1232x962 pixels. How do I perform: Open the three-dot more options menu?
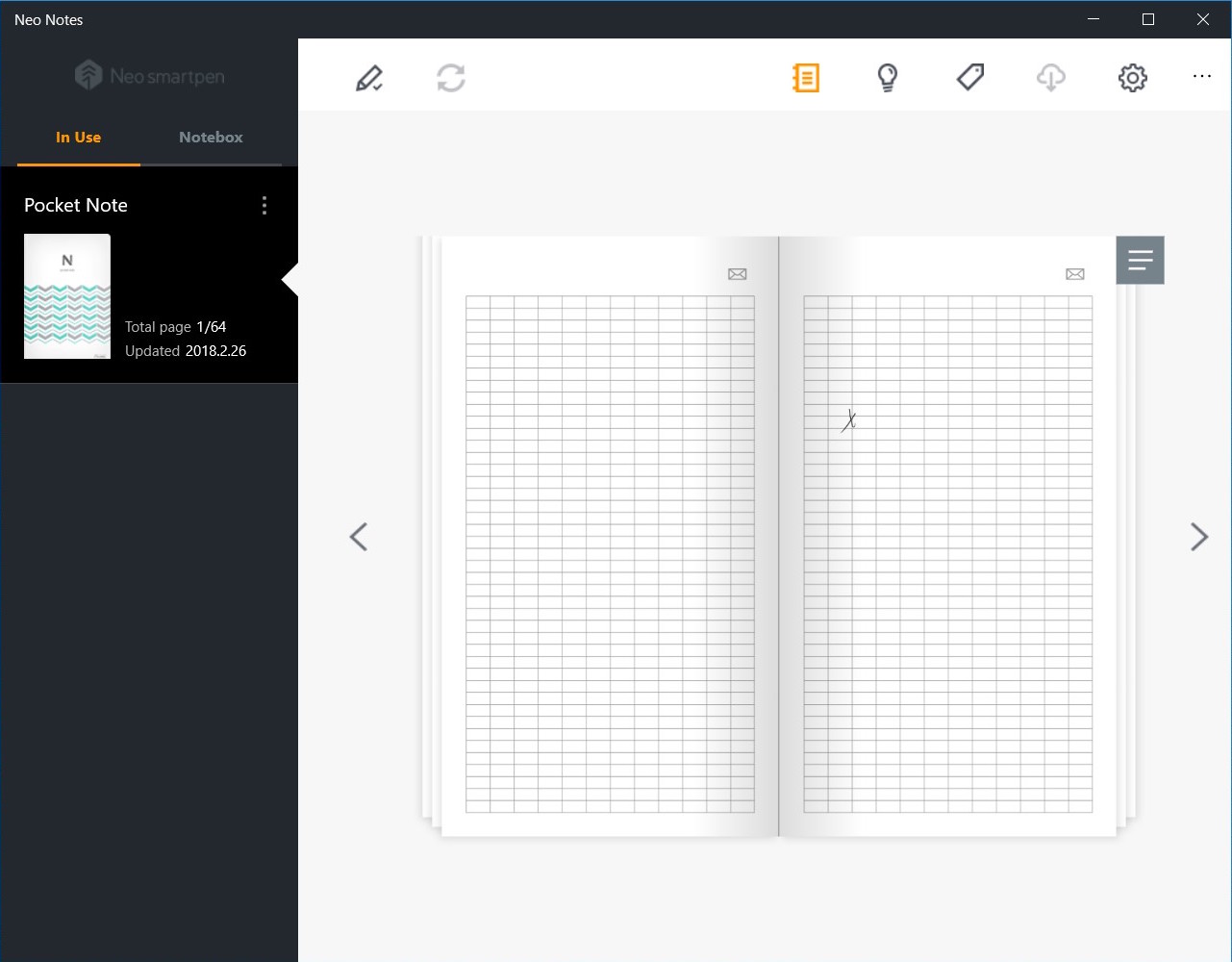(1202, 76)
